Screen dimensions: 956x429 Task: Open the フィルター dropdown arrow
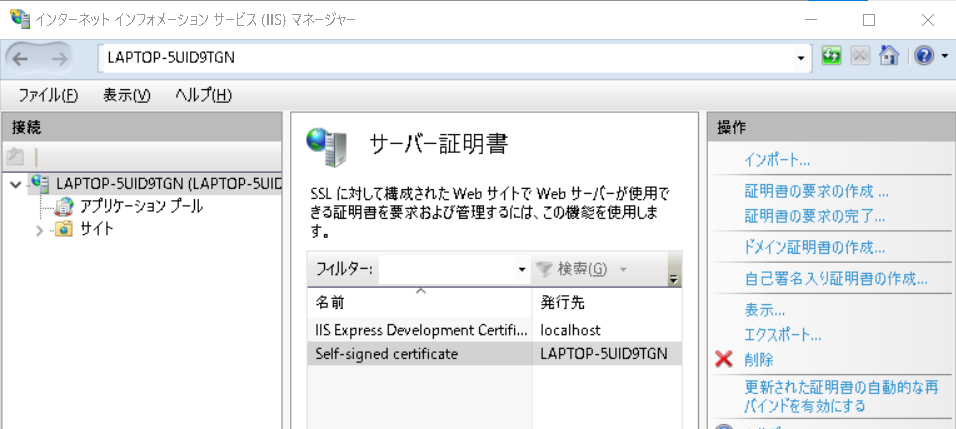point(522,269)
